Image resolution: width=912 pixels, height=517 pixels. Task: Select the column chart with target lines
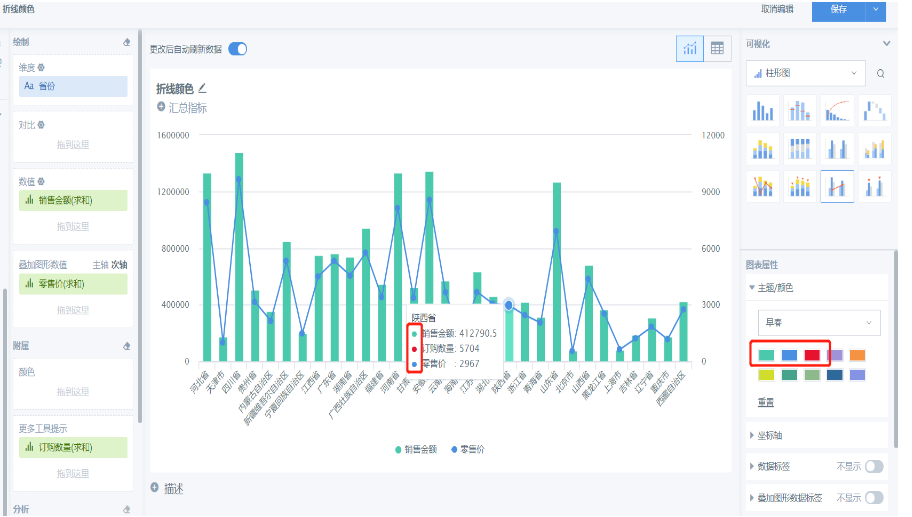(800, 110)
